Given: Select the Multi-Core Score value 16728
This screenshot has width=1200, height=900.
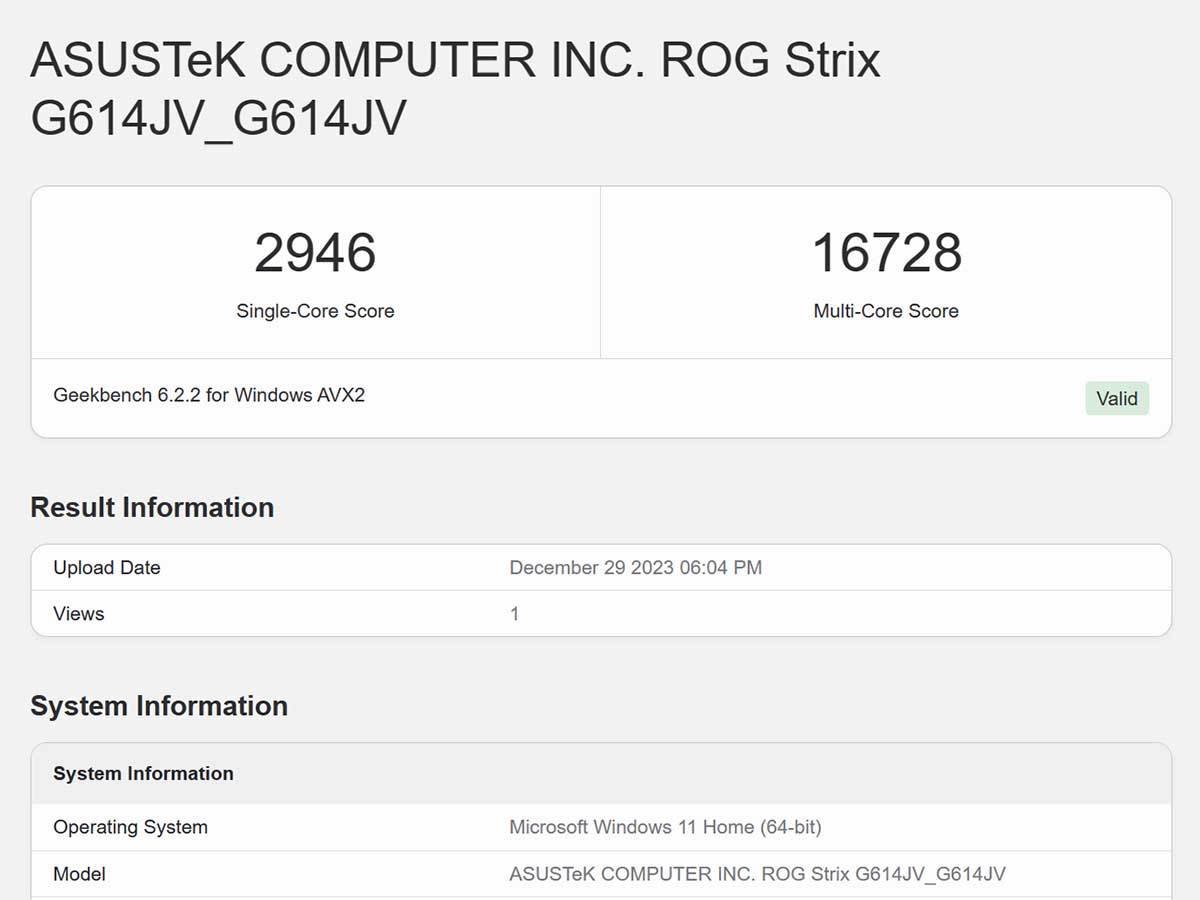Looking at the screenshot, I should pyautogui.click(x=886, y=253).
